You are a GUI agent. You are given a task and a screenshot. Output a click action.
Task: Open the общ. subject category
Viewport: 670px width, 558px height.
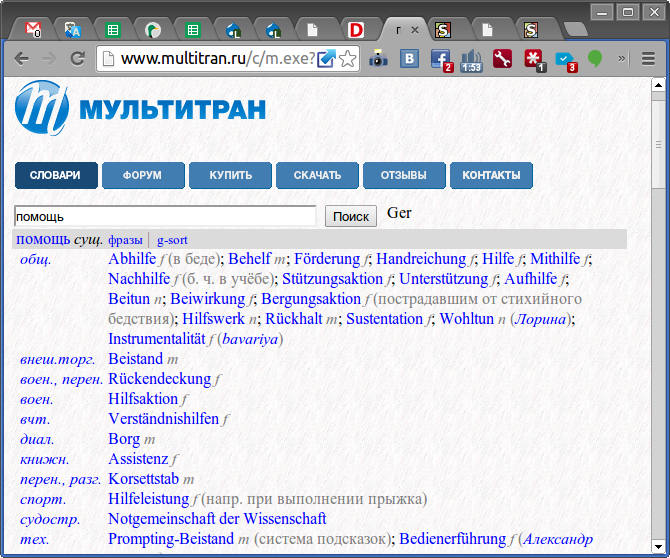point(35,259)
